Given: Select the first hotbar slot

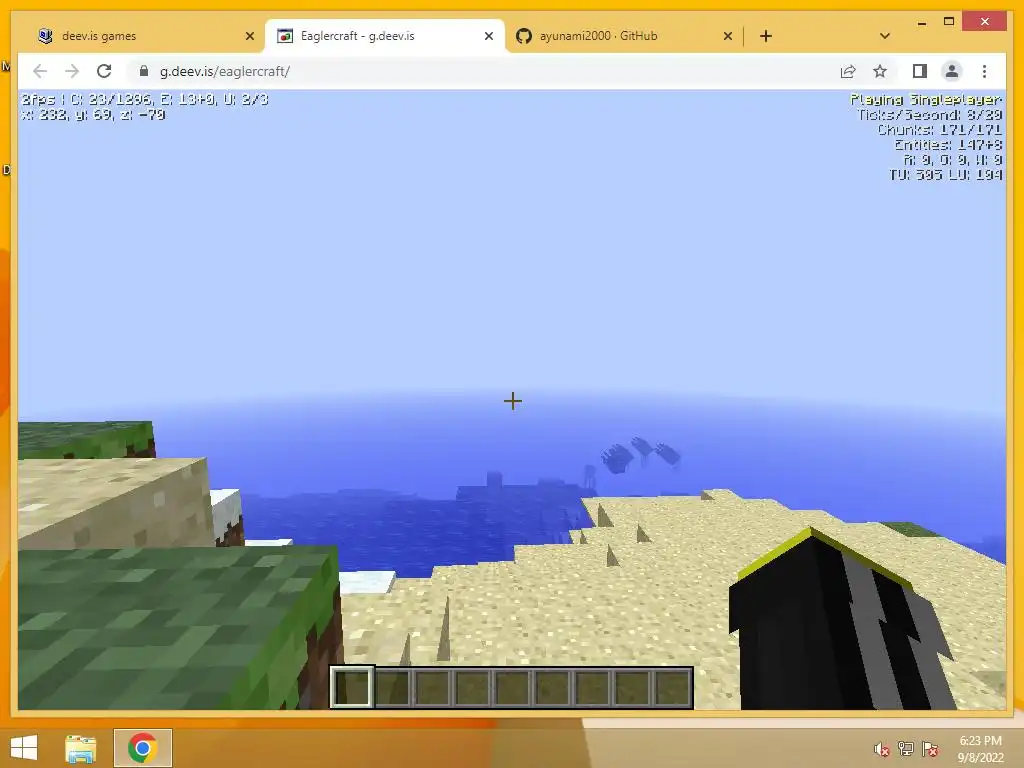Looking at the screenshot, I should tap(352, 687).
